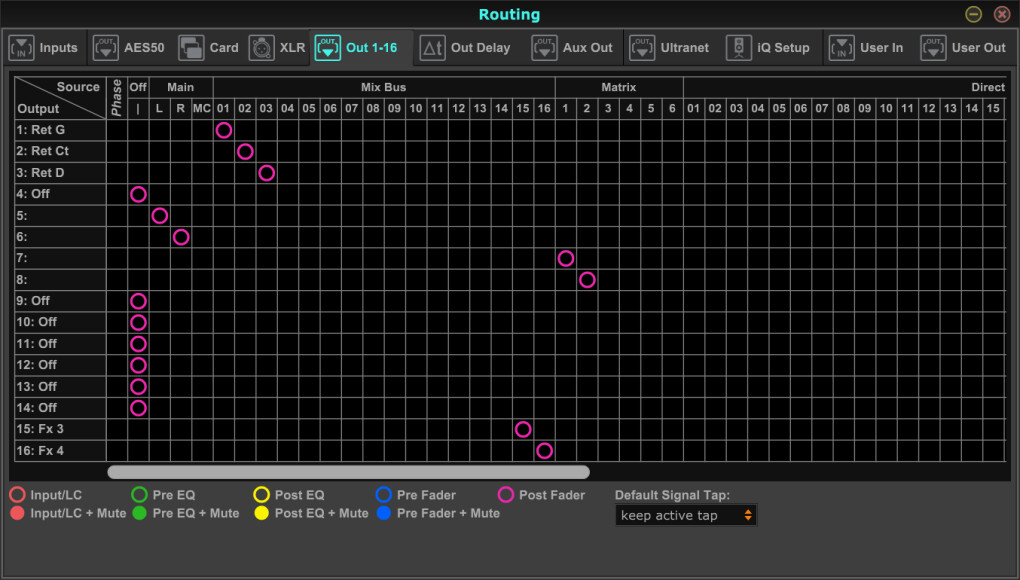Screen dimensions: 1020x580
Task: Open the Ultranet tab
Action: [669, 48]
